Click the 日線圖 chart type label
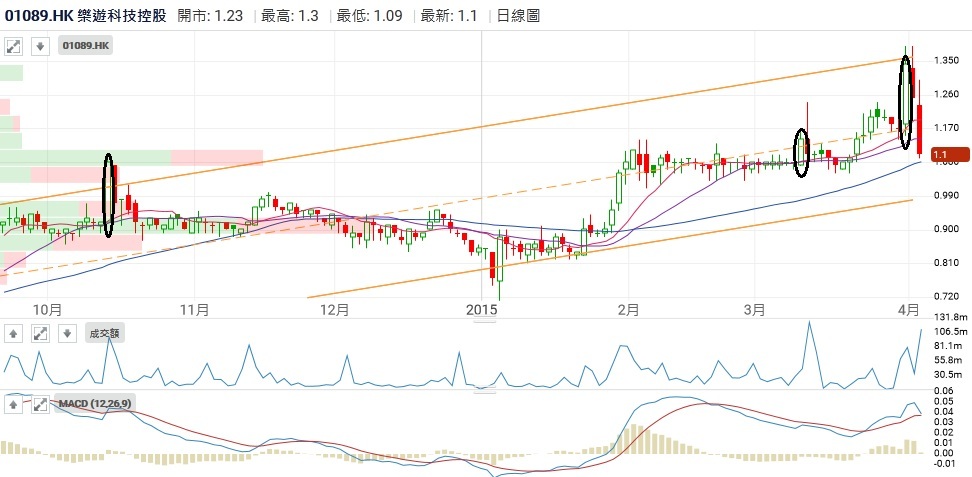 pos(518,16)
